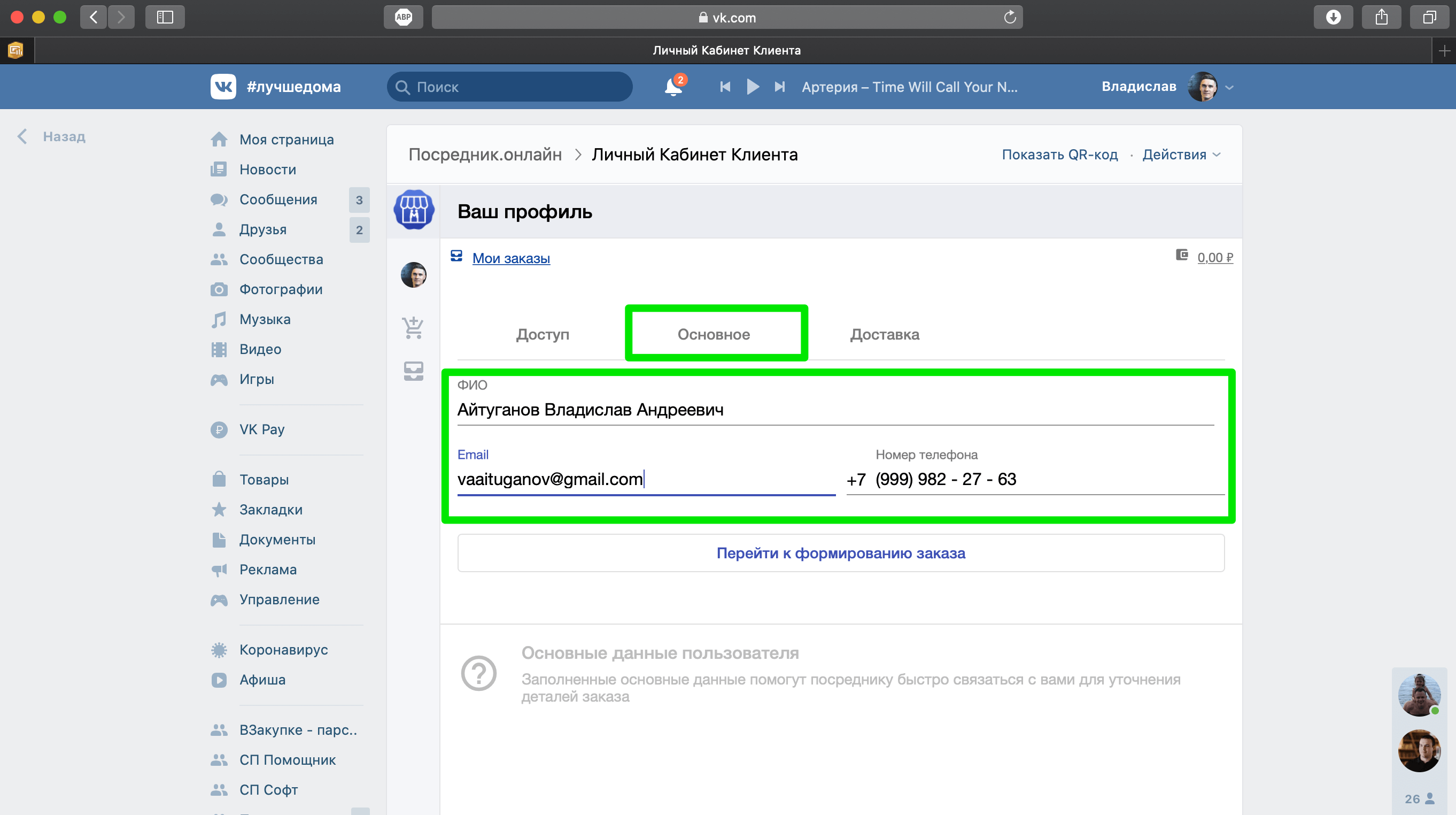Play the current music track

[x=752, y=87]
